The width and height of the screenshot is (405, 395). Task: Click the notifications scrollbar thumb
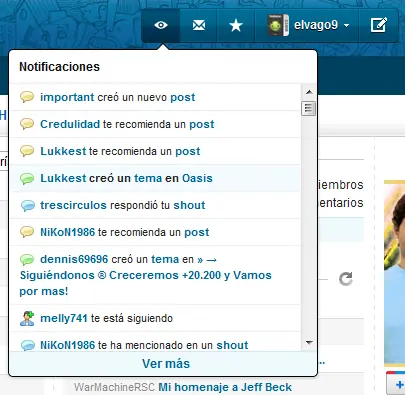308,108
